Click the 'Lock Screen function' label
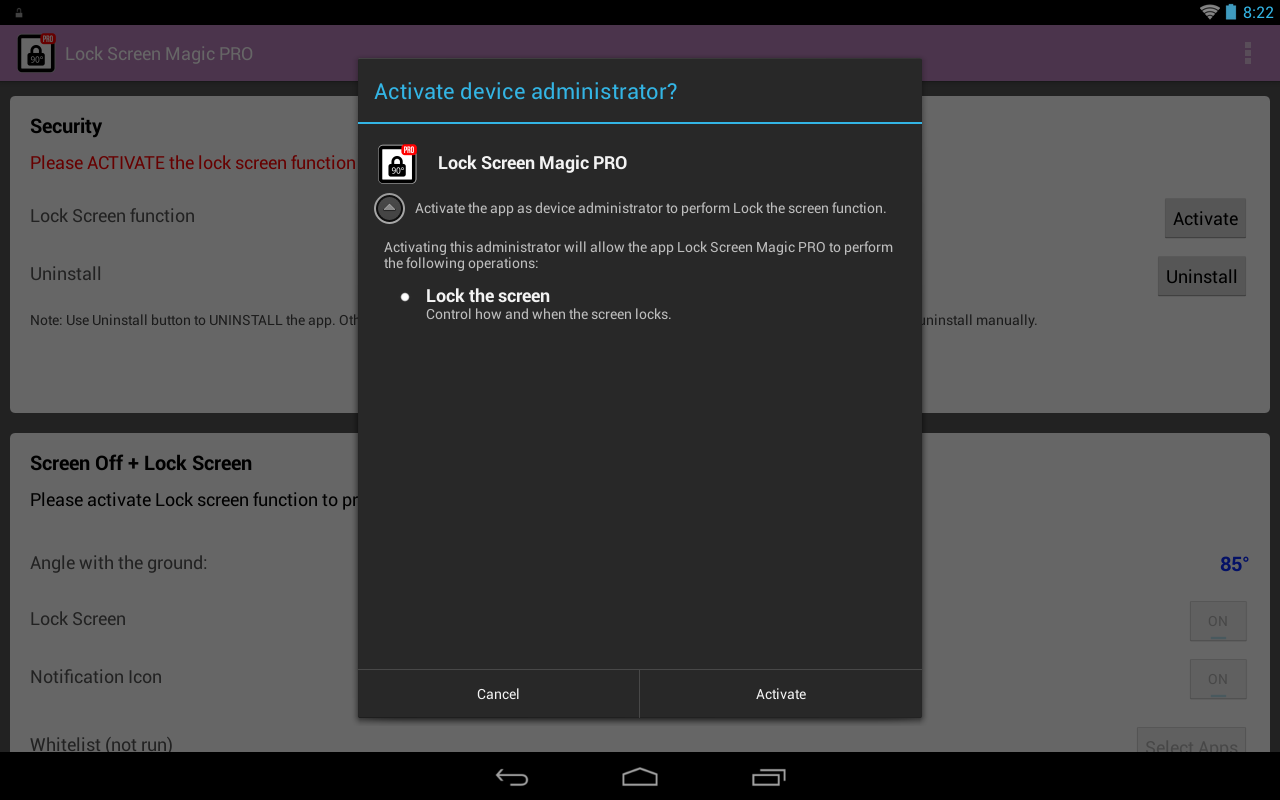The width and height of the screenshot is (1280, 800). pos(112,216)
